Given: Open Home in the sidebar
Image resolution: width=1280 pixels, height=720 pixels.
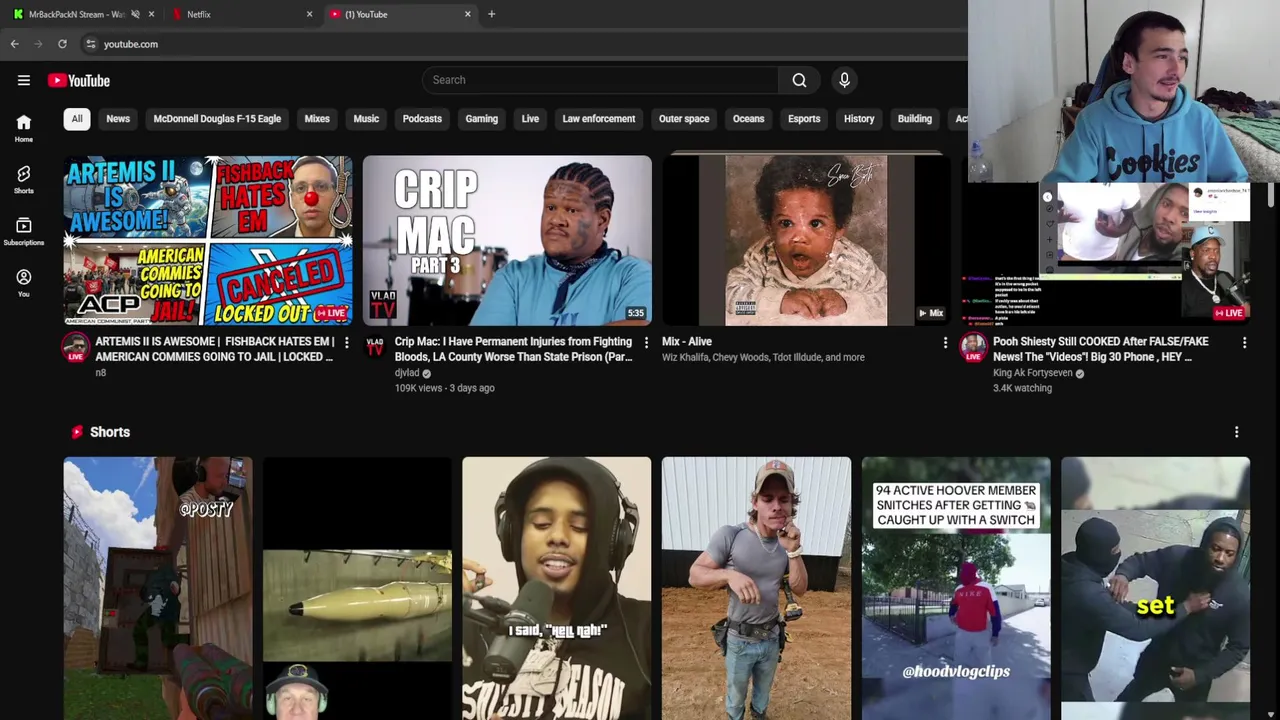Looking at the screenshot, I should pyautogui.click(x=24, y=128).
